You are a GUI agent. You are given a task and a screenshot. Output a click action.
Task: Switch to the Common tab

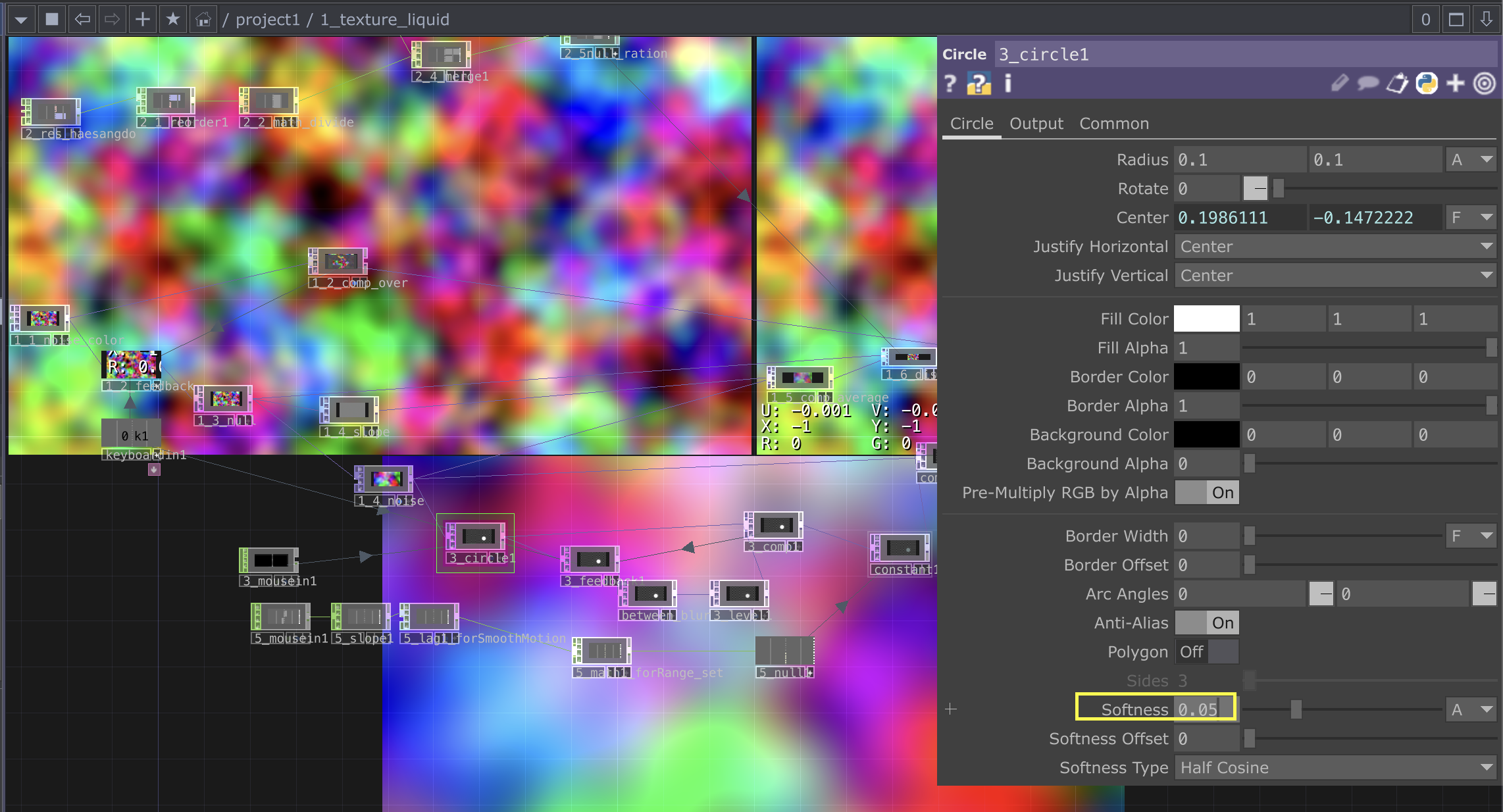pos(1113,124)
